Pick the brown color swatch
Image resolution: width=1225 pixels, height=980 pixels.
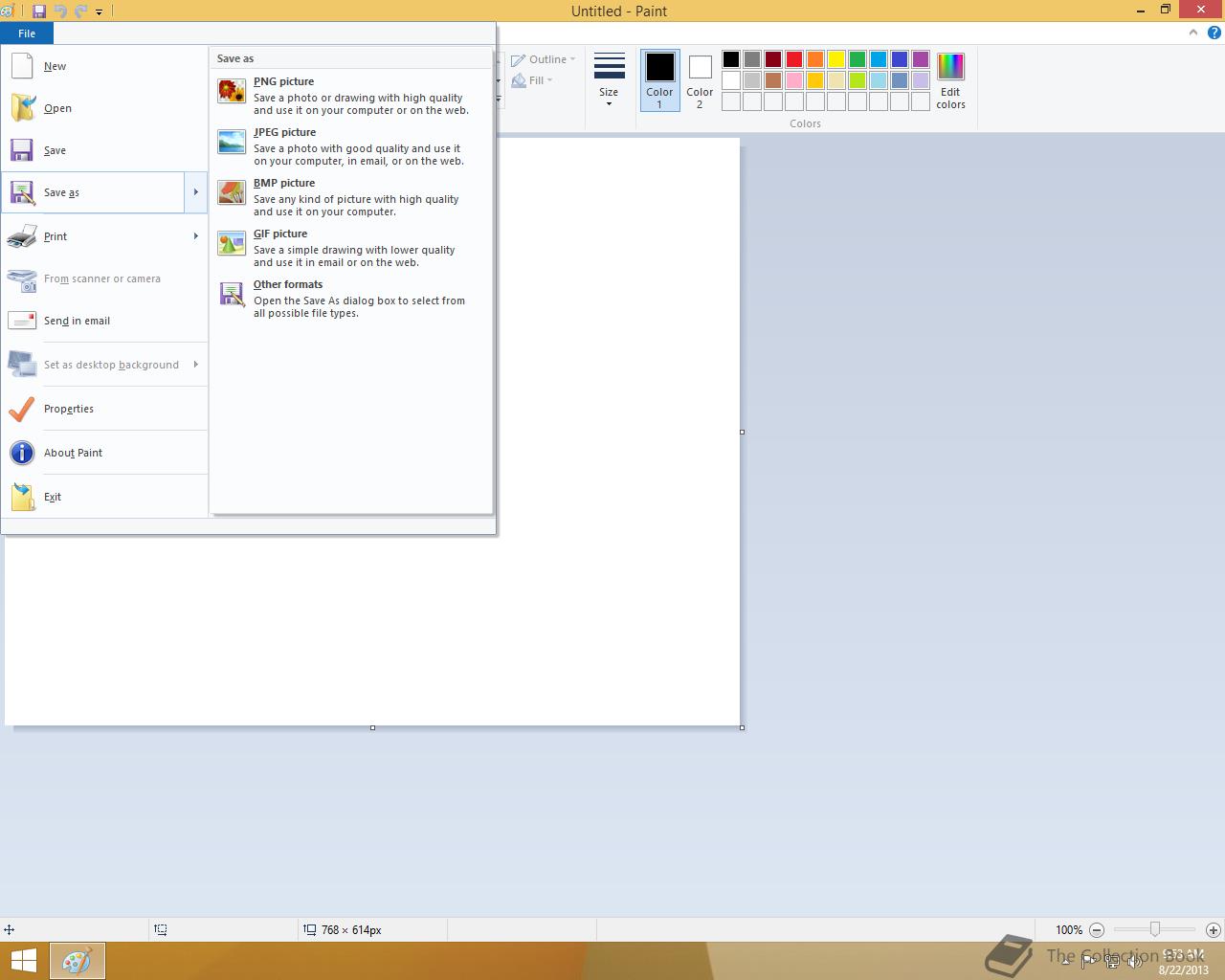tap(773, 80)
